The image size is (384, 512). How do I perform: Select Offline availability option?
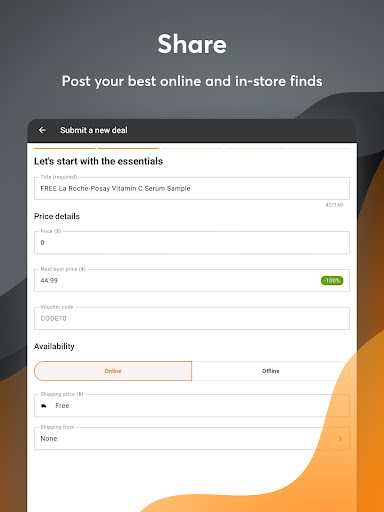click(x=271, y=371)
